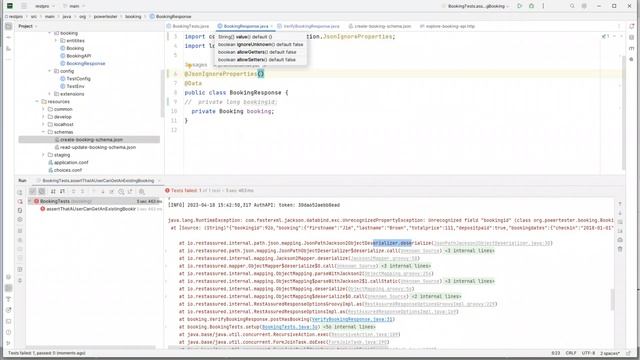Sort test results by duration icon
640x360 pixels.
(x=62, y=191)
